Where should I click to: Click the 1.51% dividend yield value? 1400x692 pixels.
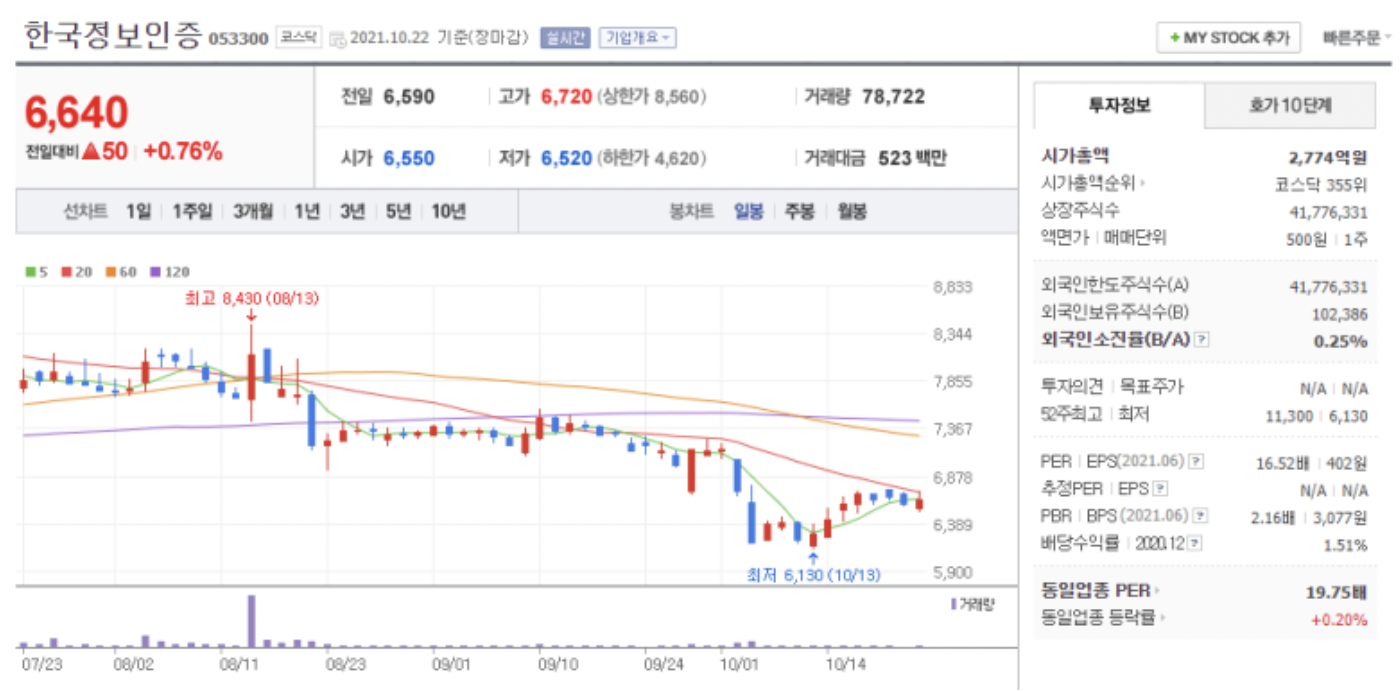click(x=1345, y=545)
